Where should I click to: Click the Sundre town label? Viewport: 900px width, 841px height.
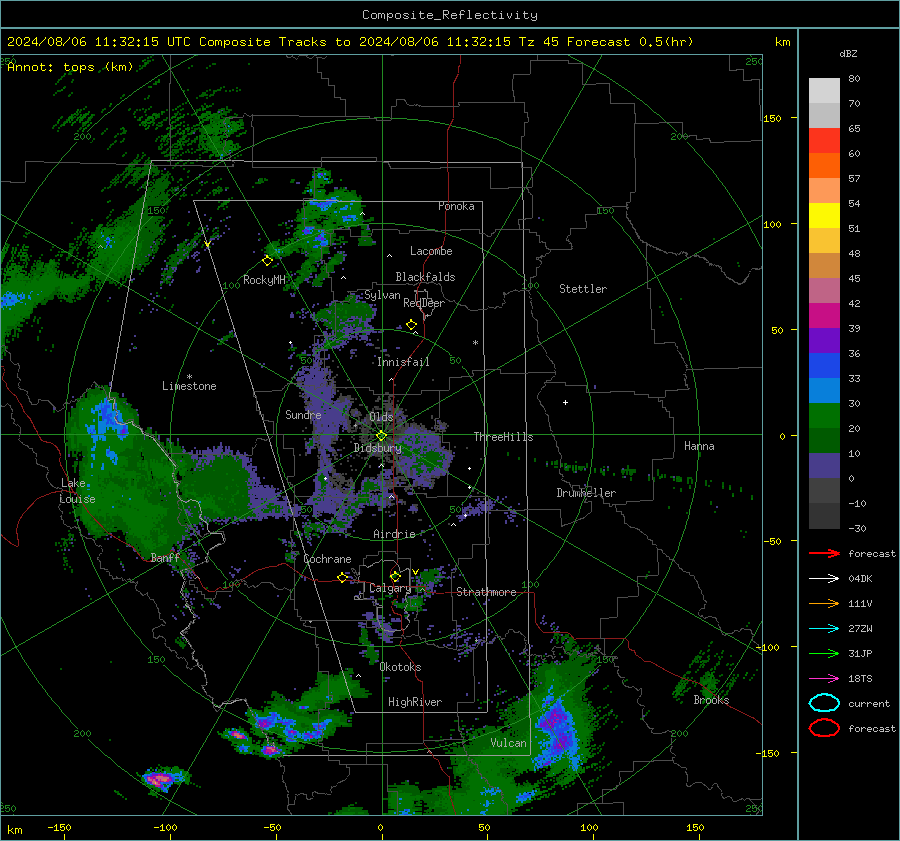click(x=303, y=414)
